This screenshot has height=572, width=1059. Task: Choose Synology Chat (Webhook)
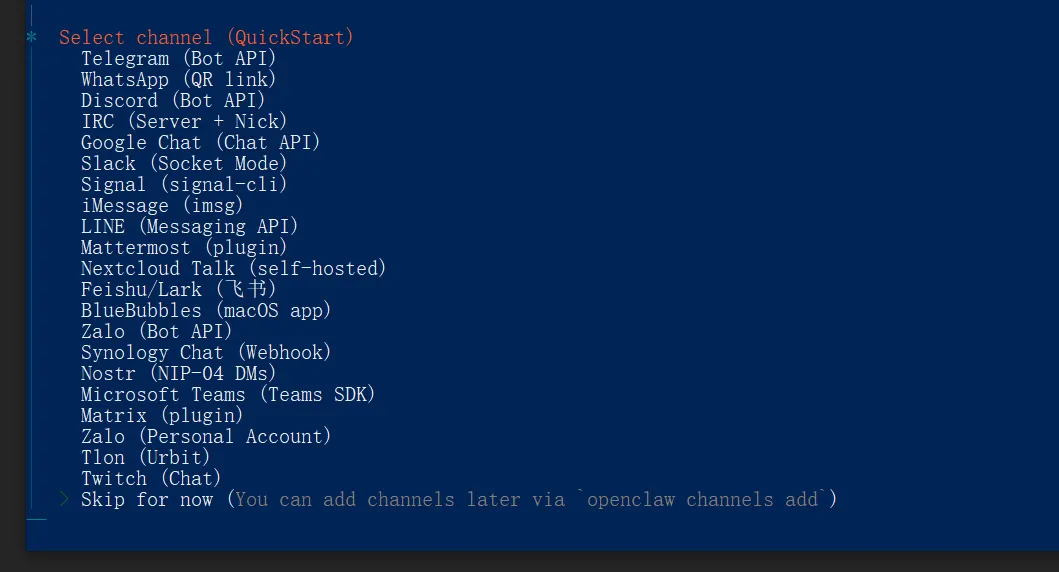[x=206, y=353]
